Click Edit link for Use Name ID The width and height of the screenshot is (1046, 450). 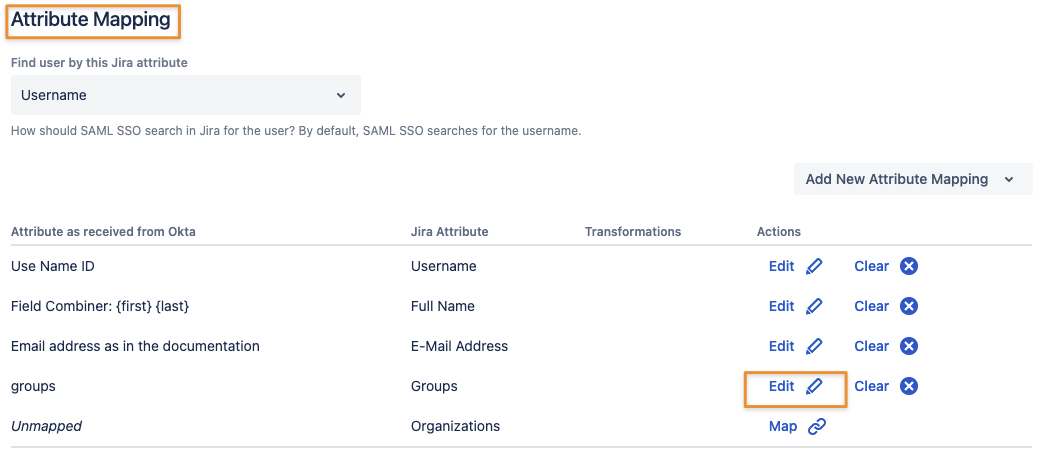(781, 266)
